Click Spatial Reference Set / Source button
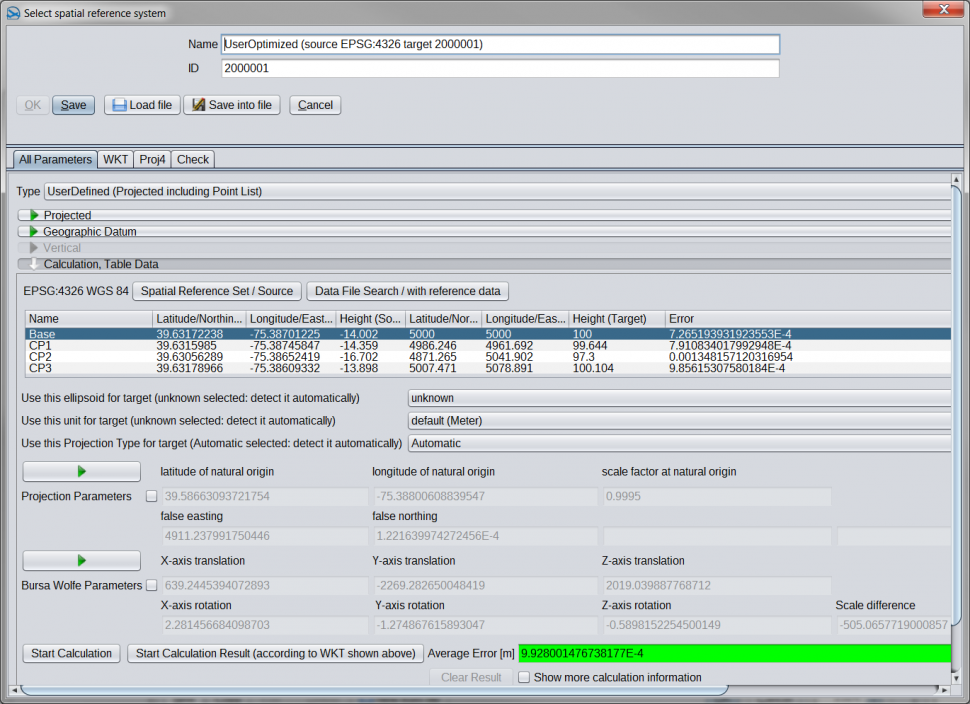Viewport: 970px width, 704px height. pos(217,291)
